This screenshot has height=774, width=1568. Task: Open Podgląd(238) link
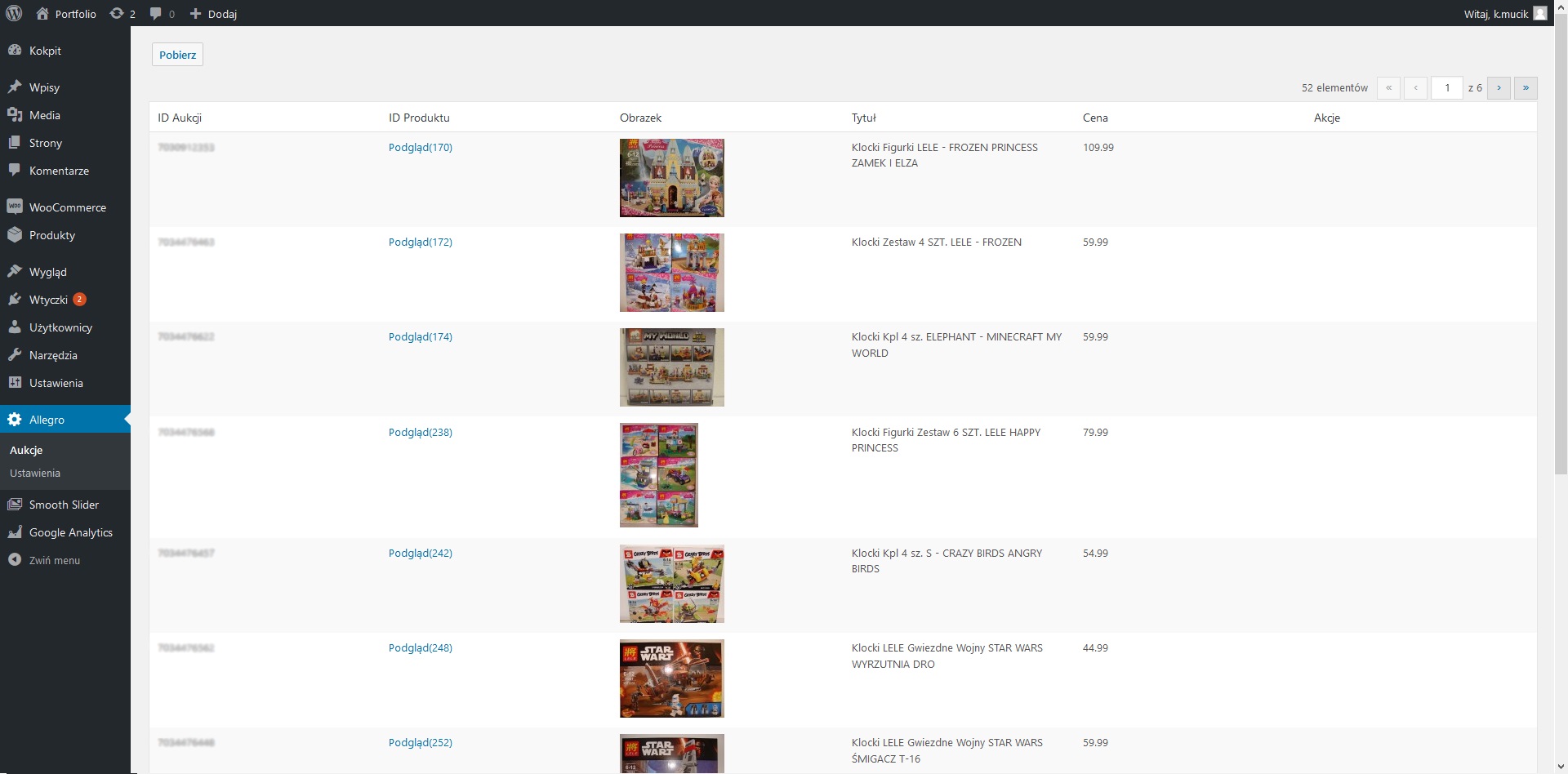click(x=421, y=432)
